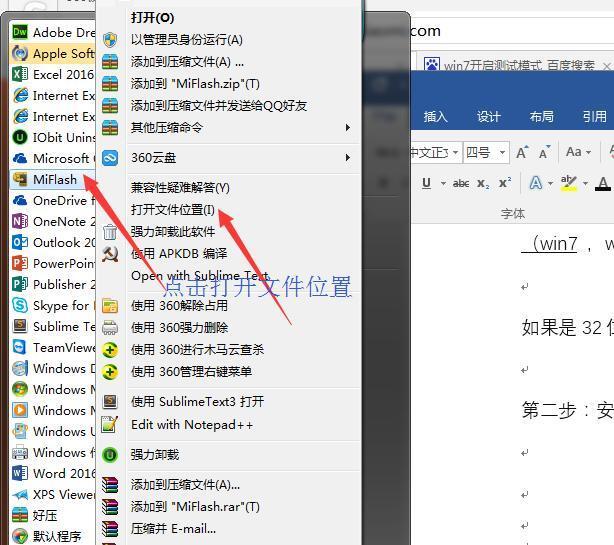Select 使用 360解除占用
The image size is (614, 545).
[x=179, y=305]
